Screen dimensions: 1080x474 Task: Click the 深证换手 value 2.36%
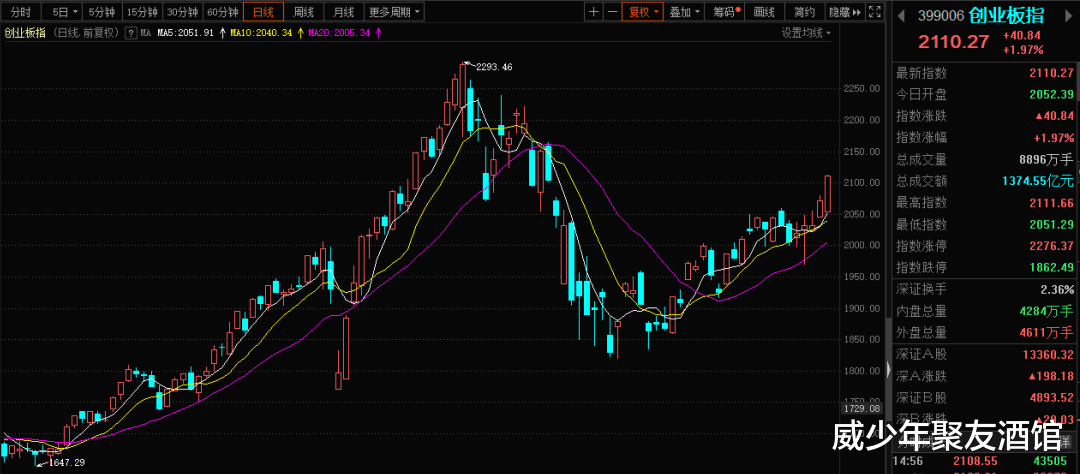[1057, 289]
